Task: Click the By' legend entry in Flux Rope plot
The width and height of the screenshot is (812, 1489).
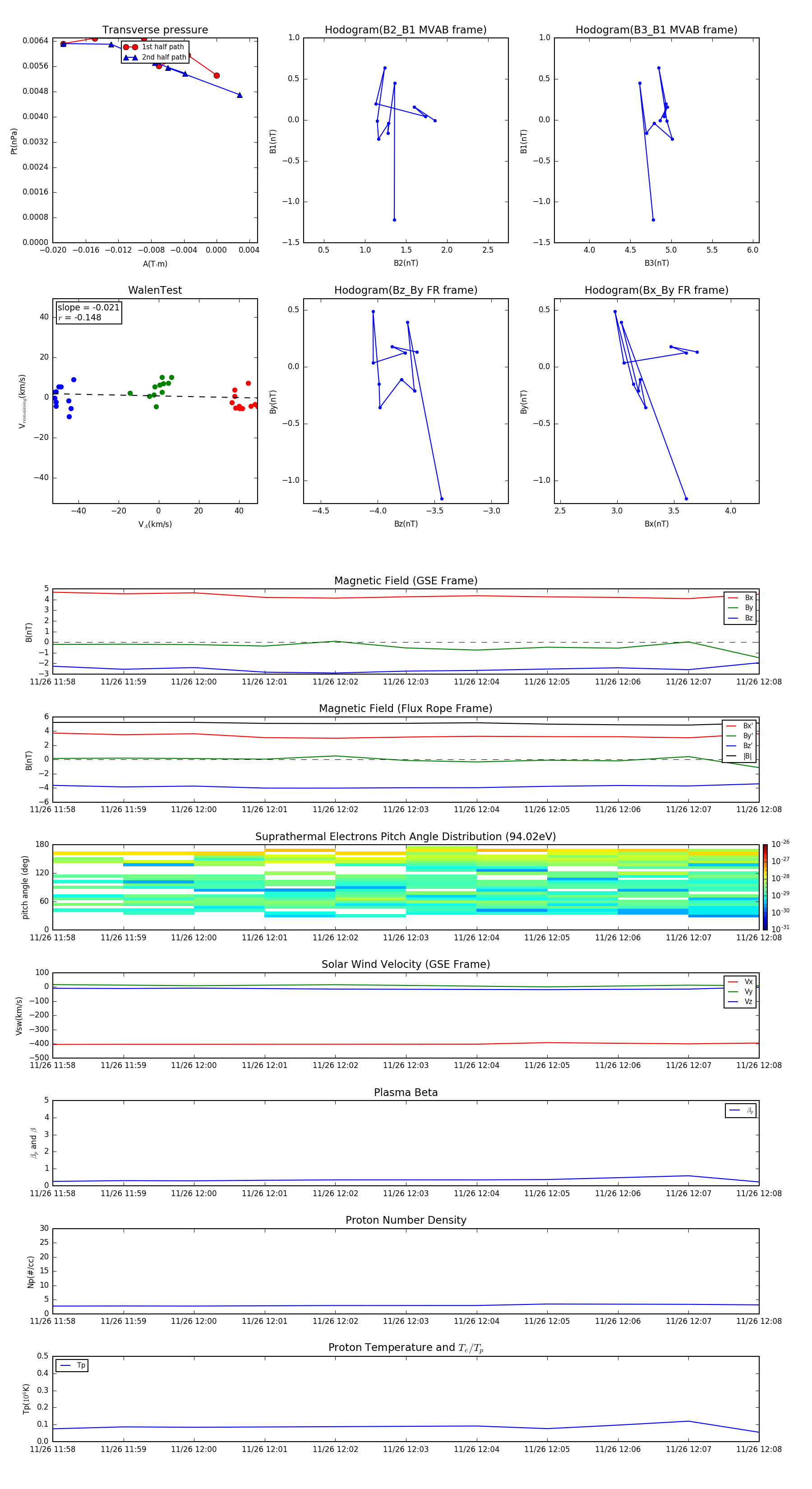Action: (739, 736)
